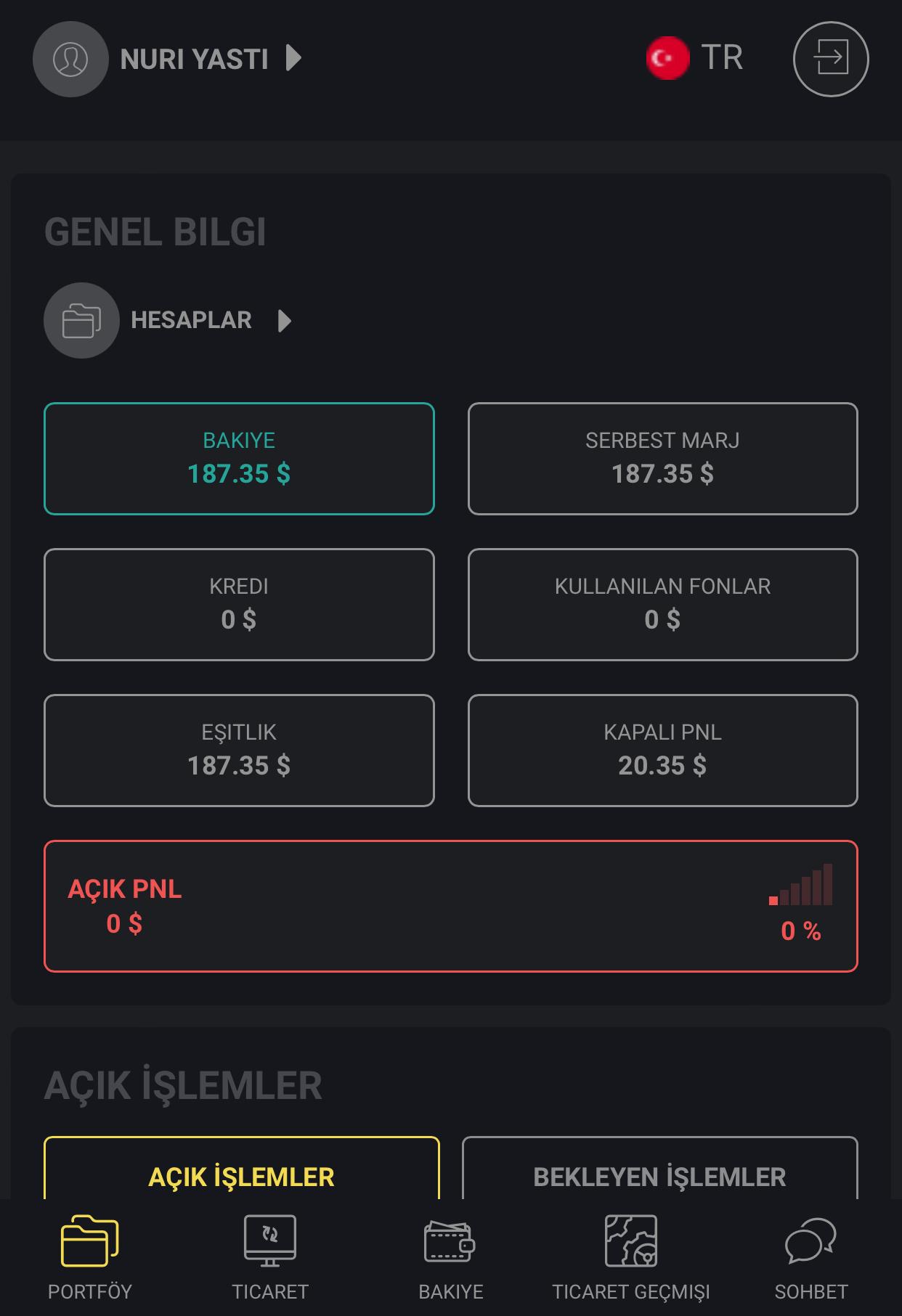Viewport: 902px width, 1316px height.
Task: Open the TR language selector
Action: pos(722,58)
